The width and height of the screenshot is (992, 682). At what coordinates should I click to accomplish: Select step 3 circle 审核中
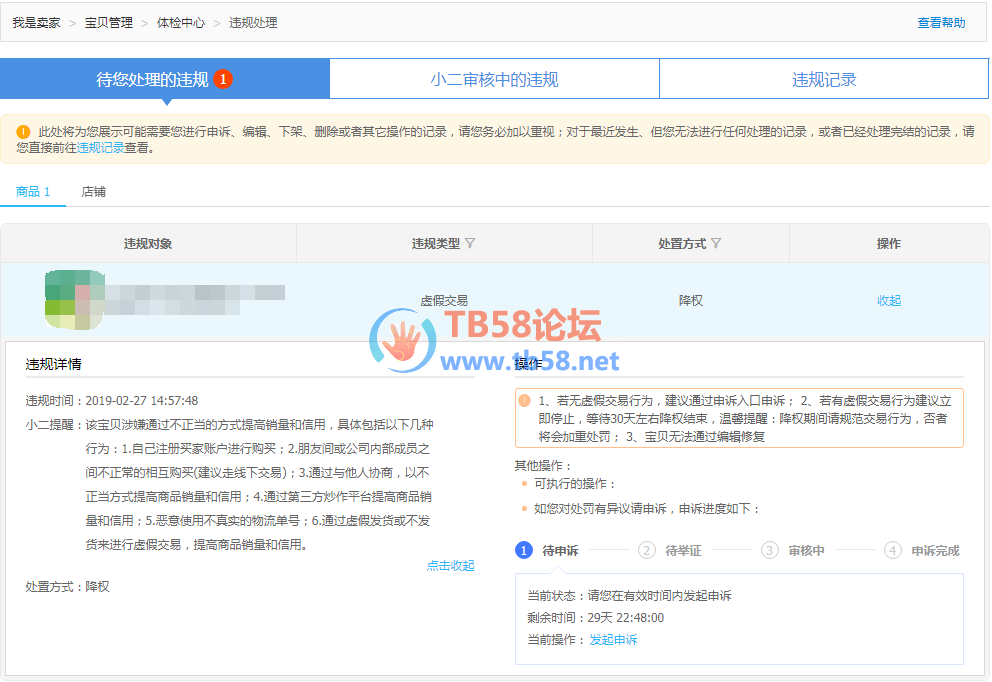coord(769,550)
